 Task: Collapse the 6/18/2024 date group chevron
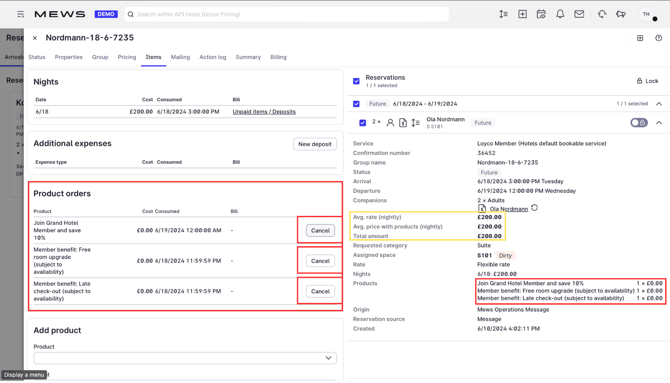[659, 103]
